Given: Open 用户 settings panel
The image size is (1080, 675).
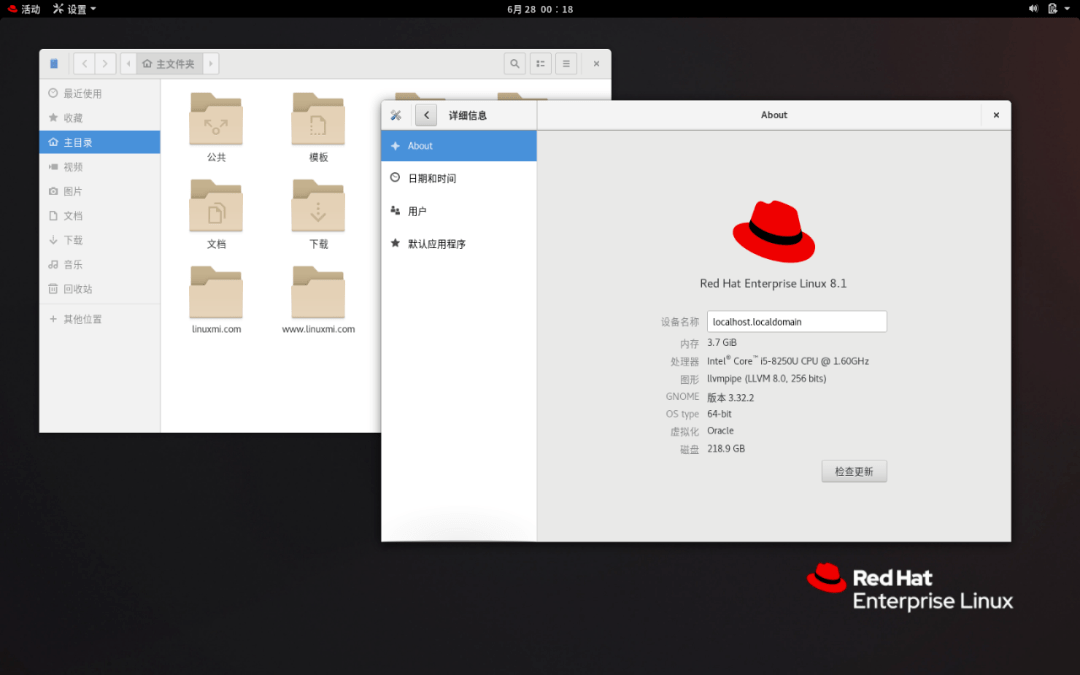Looking at the screenshot, I should [459, 211].
